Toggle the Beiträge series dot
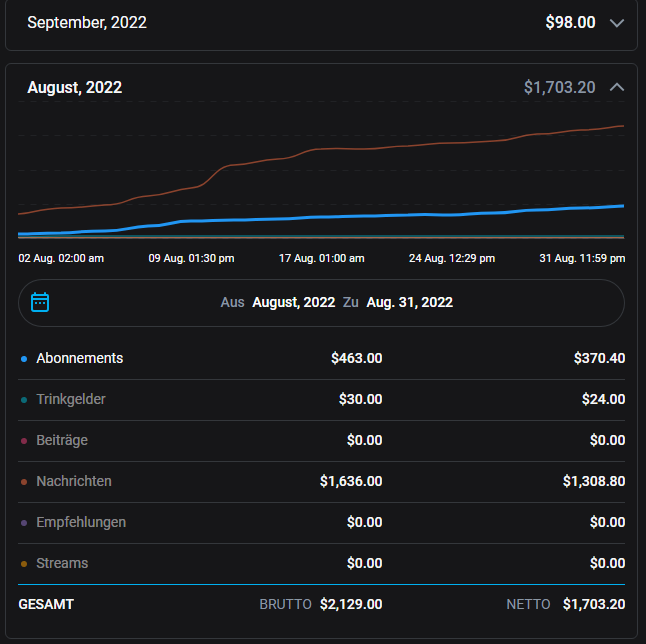 pyautogui.click(x=23, y=440)
